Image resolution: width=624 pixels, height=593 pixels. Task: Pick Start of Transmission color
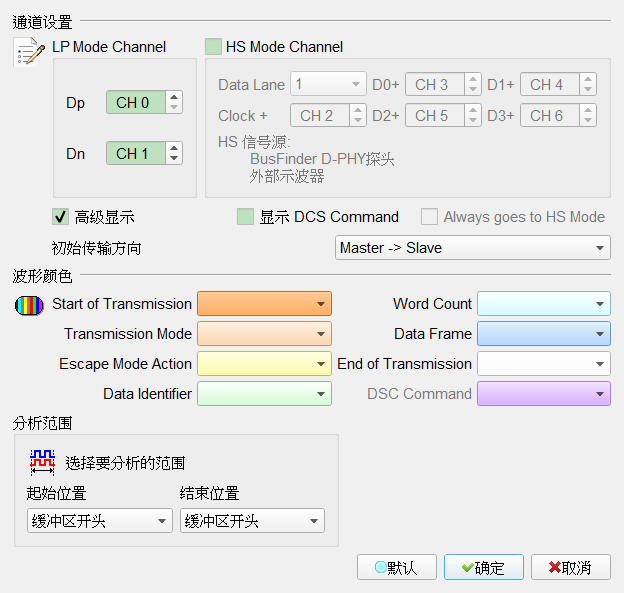tap(264, 304)
